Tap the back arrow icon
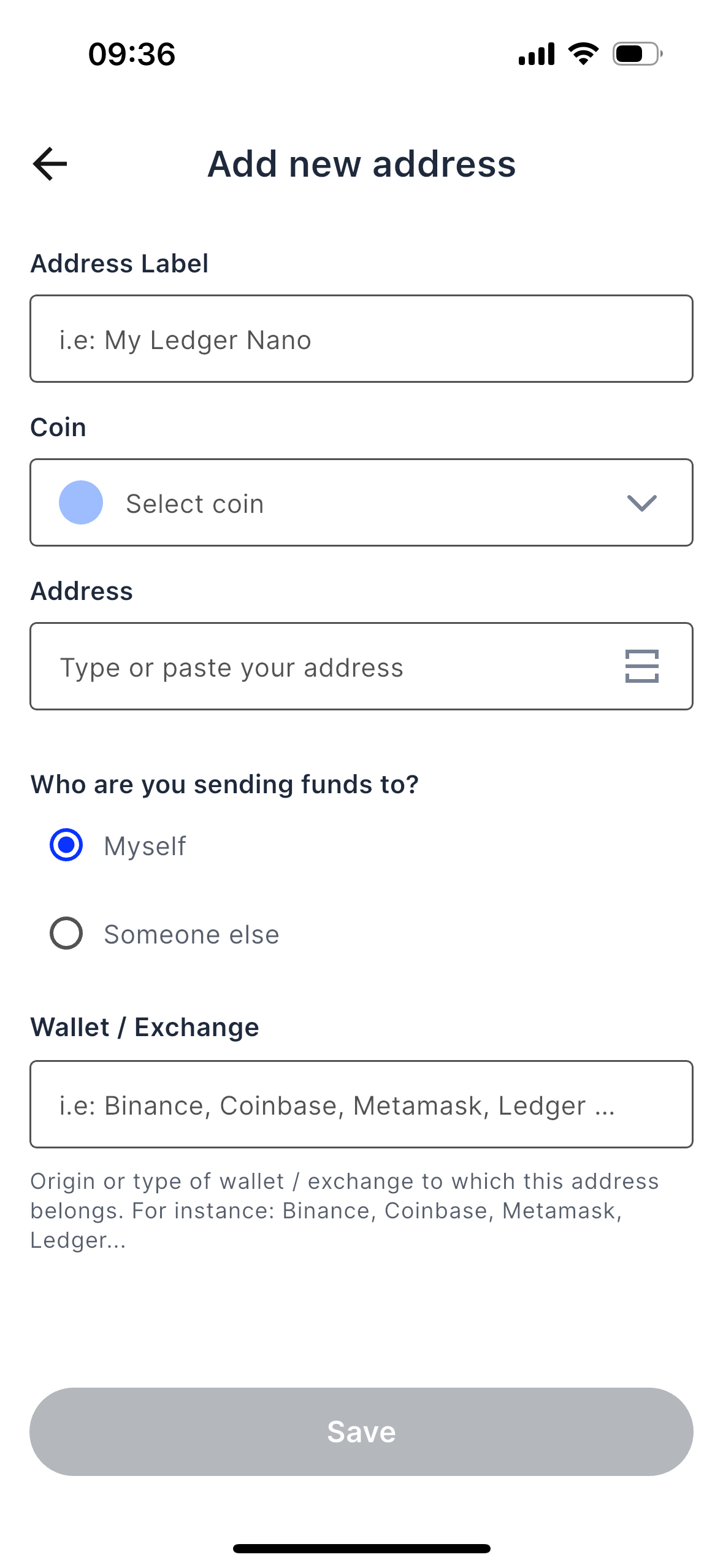This screenshot has height=1568, width=723. (50, 164)
